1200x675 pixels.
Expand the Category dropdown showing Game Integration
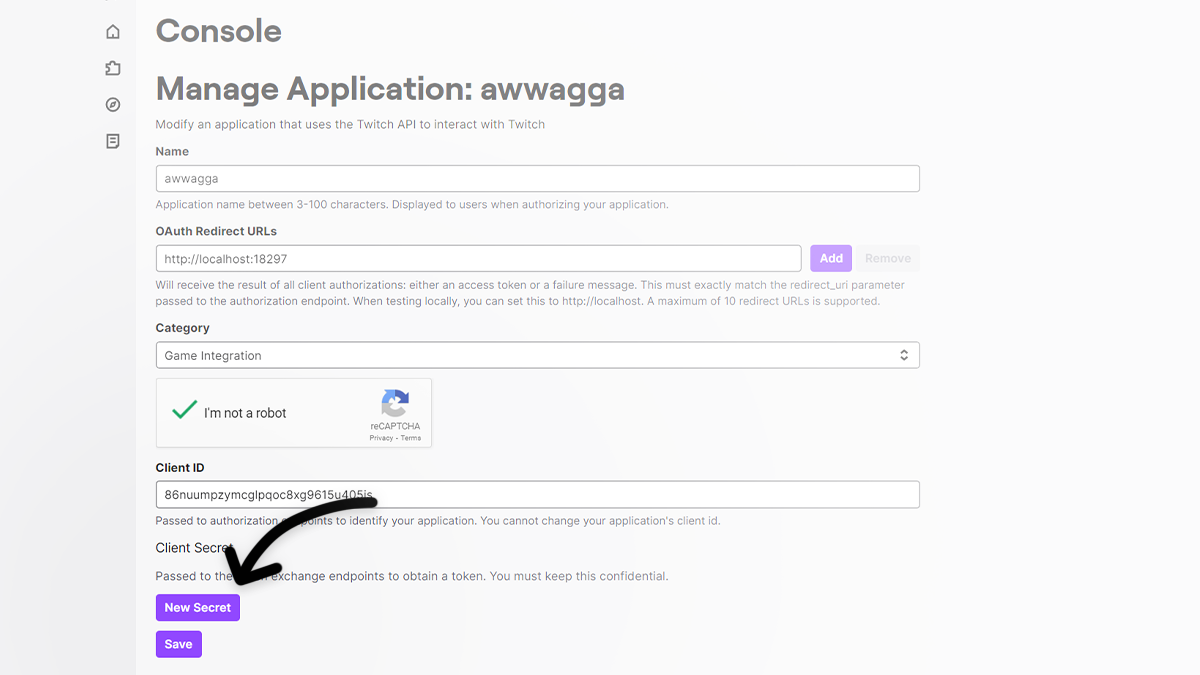[x=537, y=355]
